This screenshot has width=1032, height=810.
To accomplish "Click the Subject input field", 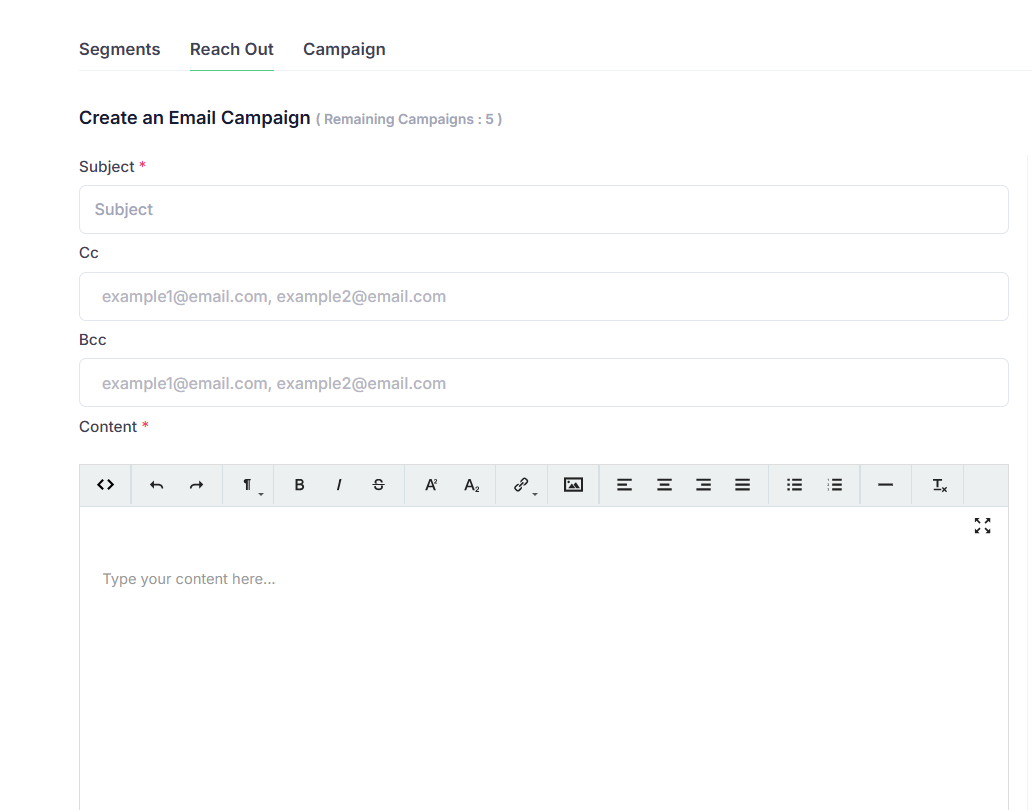I will click(543, 209).
